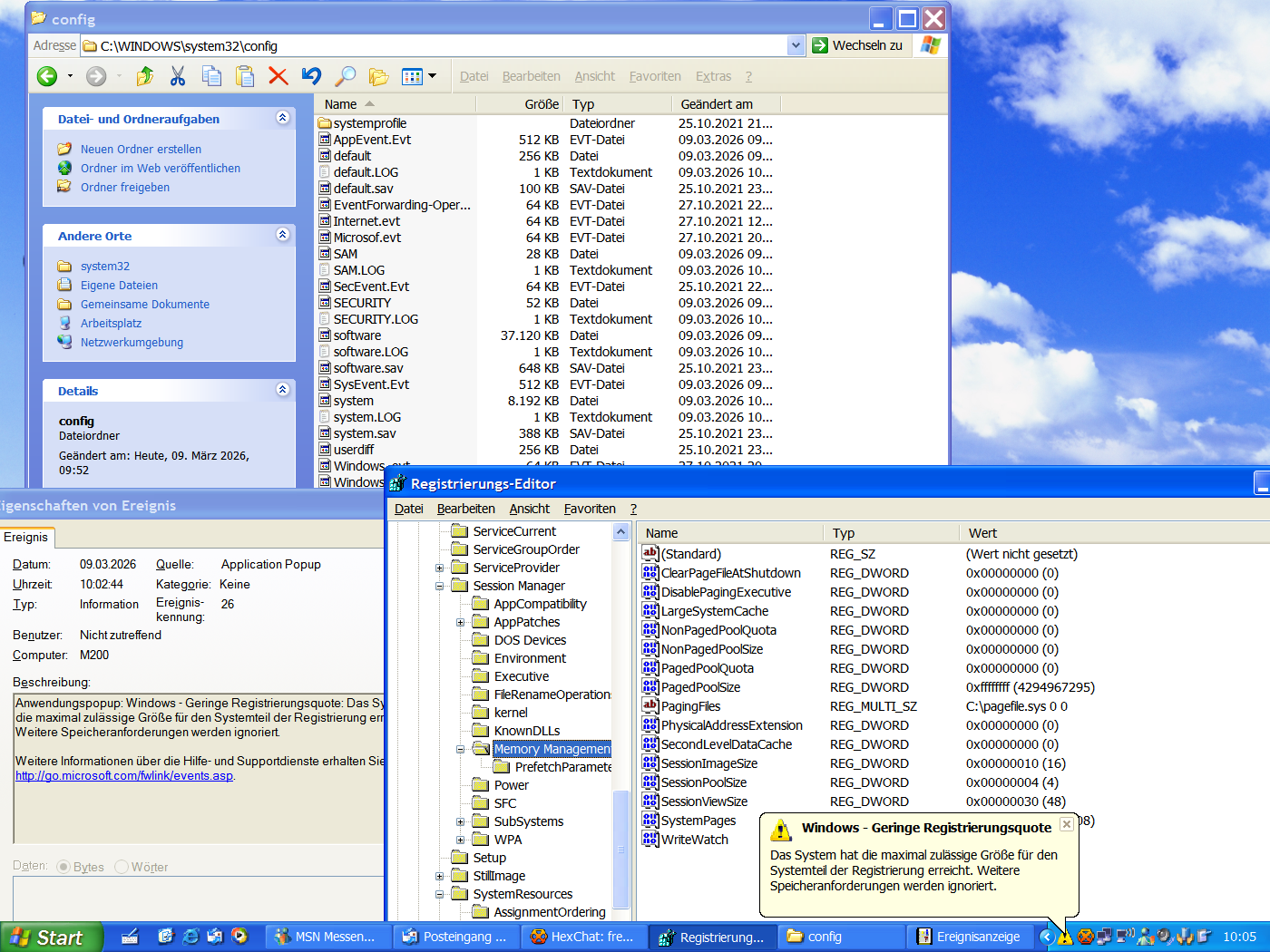Open the address bar dropdown

point(796,45)
